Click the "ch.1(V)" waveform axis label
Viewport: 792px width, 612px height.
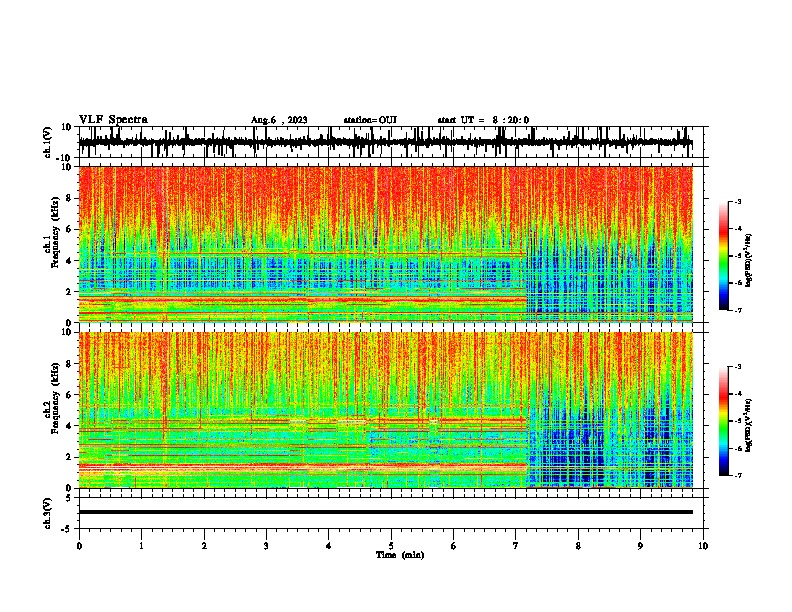coord(48,142)
